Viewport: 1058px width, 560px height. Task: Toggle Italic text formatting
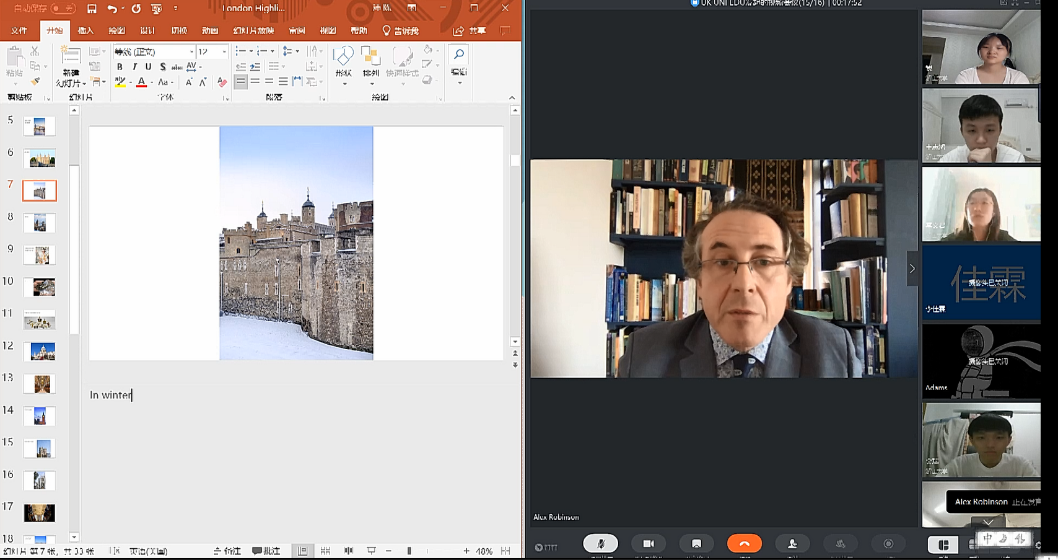[x=134, y=67]
